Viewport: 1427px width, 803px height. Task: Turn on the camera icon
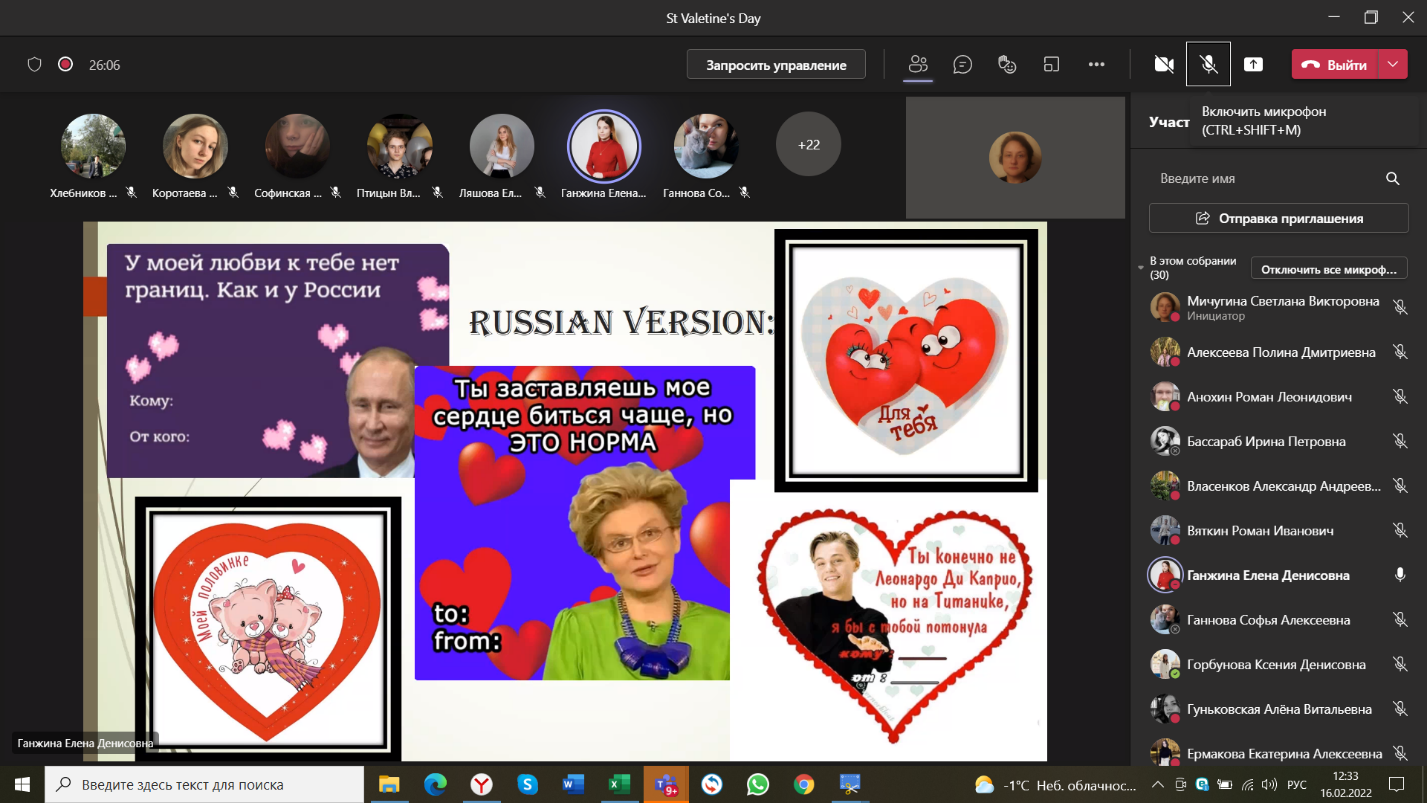[1163, 63]
